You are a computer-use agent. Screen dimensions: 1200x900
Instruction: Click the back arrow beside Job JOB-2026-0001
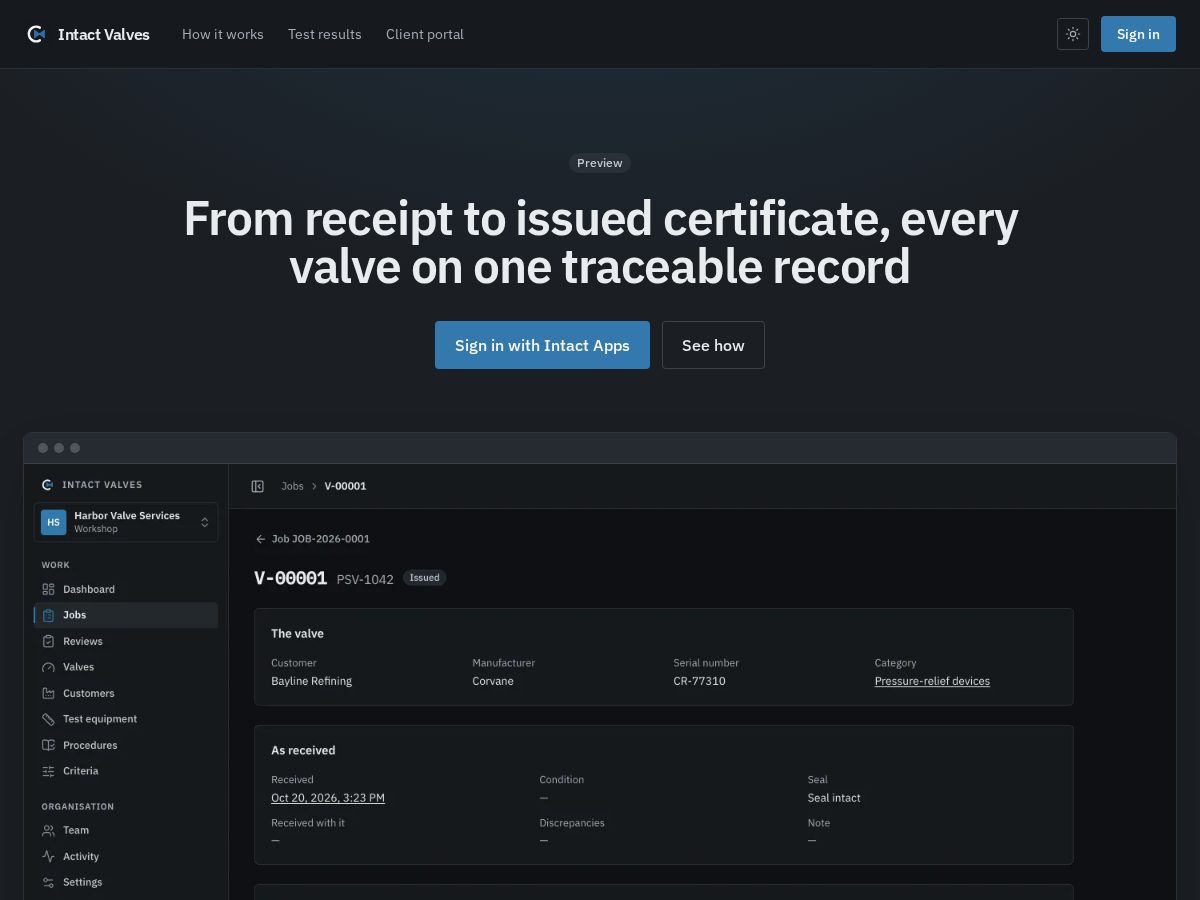[x=261, y=539]
